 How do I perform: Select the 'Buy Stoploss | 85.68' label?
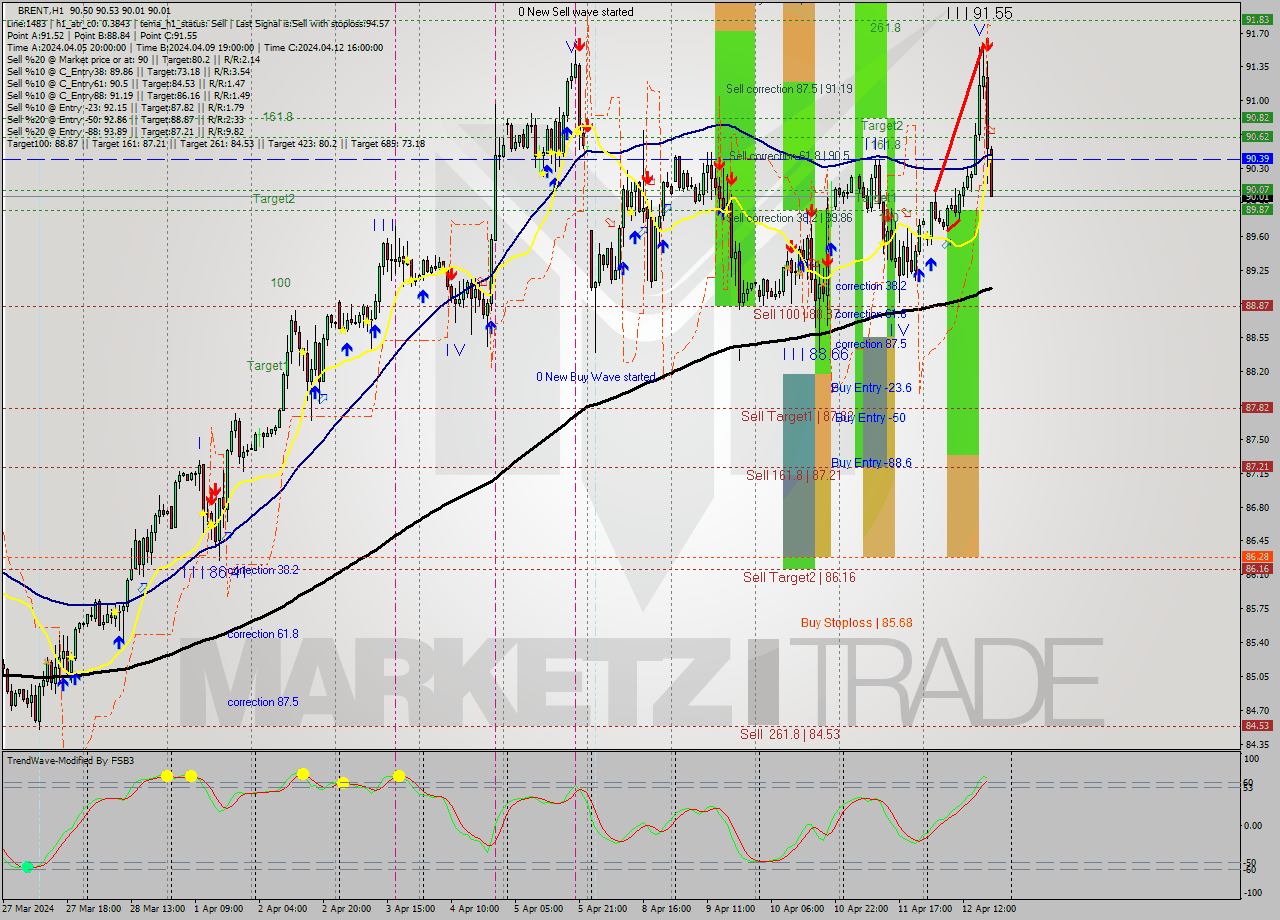[x=857, y=622]
